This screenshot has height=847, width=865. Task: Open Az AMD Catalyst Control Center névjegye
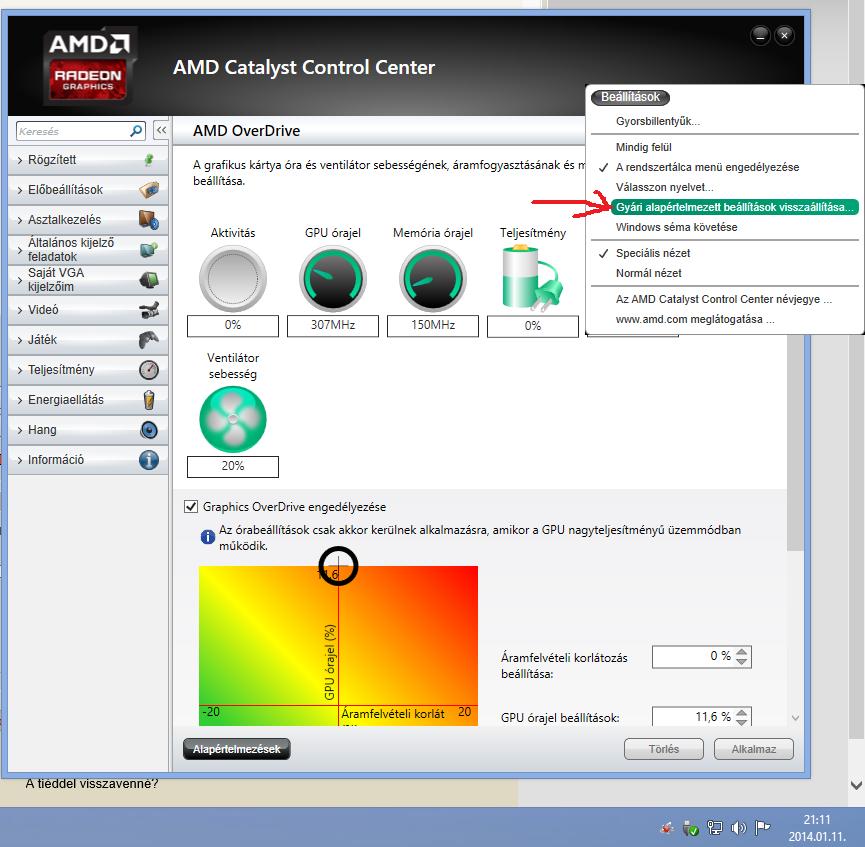pyautogui.click(x=723, y=299)
